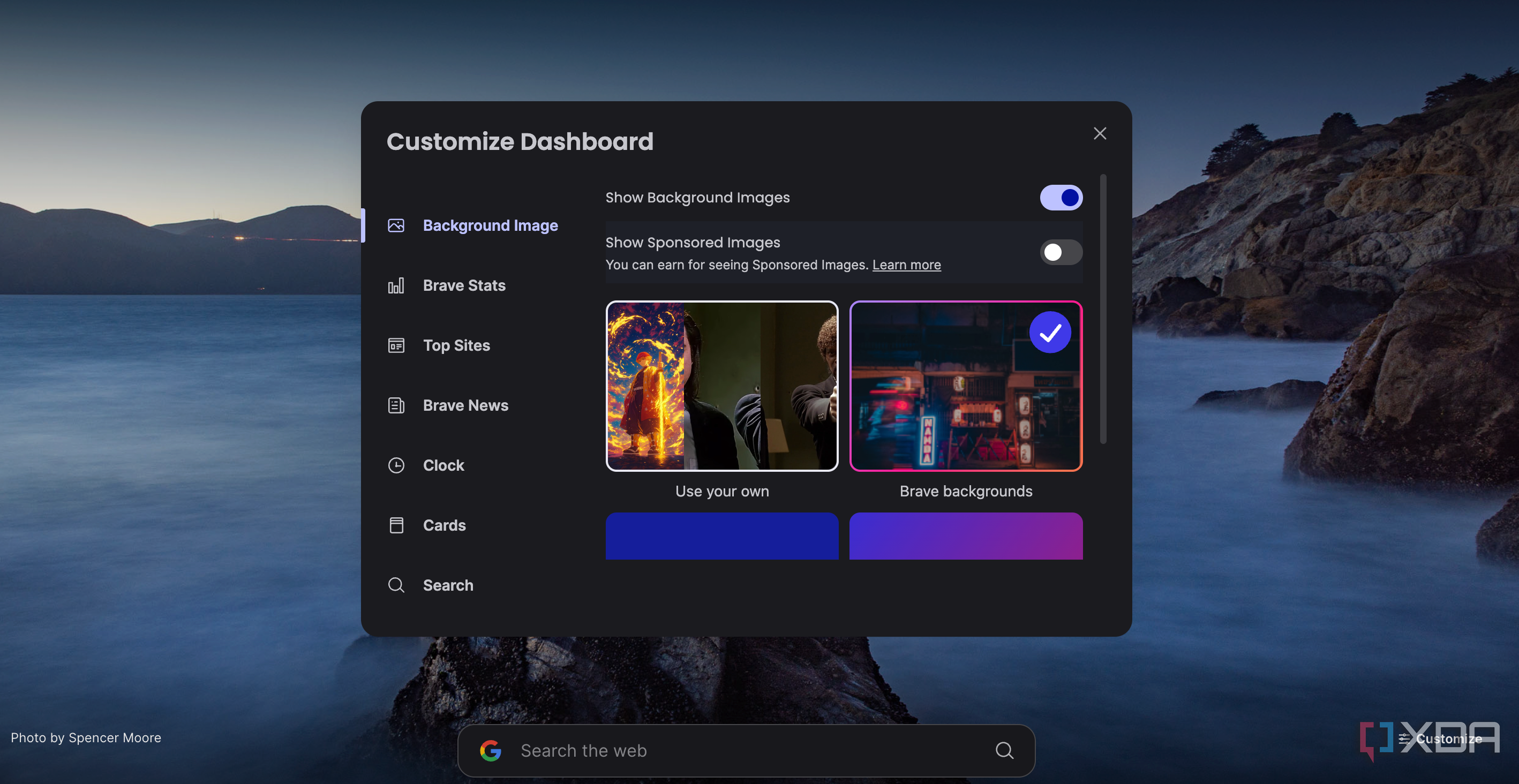The image size is (1519, 784).
Task: Click the Cards icon in sidebar
Action: pos(396,525)
